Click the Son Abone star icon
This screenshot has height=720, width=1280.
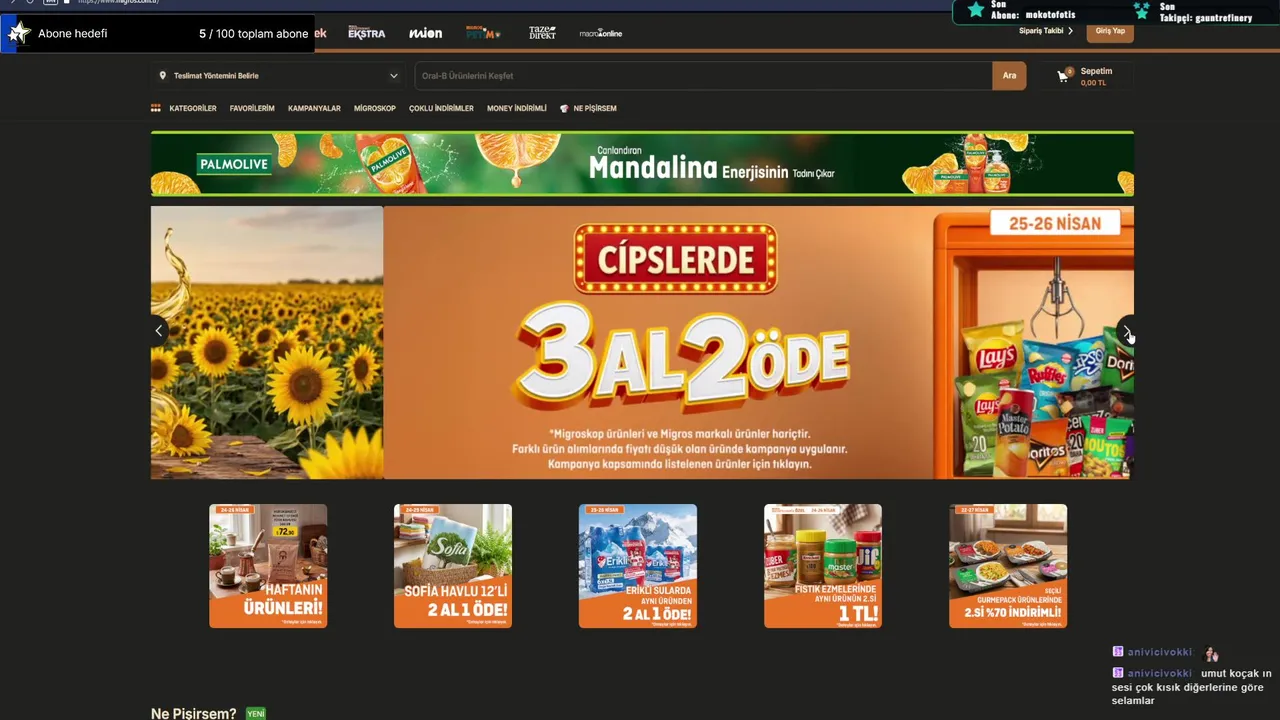coord(976,10)
